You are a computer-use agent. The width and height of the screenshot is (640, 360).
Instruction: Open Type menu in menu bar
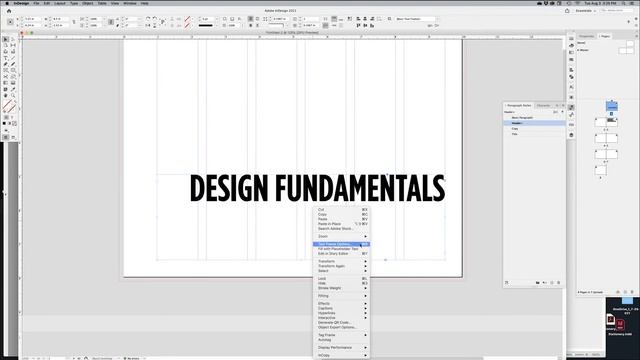click(74, 3)
